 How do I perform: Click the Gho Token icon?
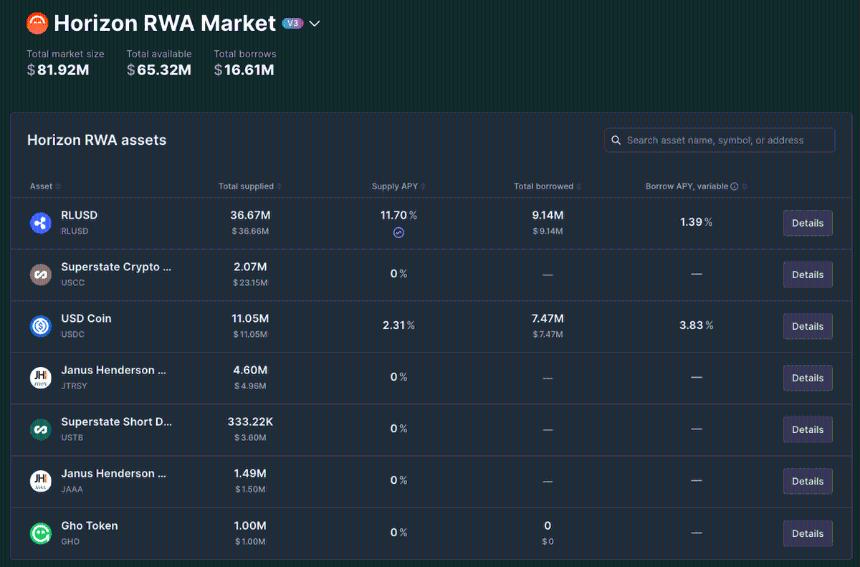pos(41,533)
